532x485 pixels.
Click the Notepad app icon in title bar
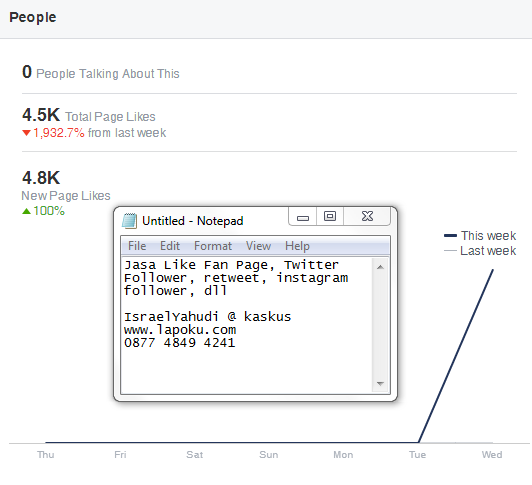tap(129, 221)
